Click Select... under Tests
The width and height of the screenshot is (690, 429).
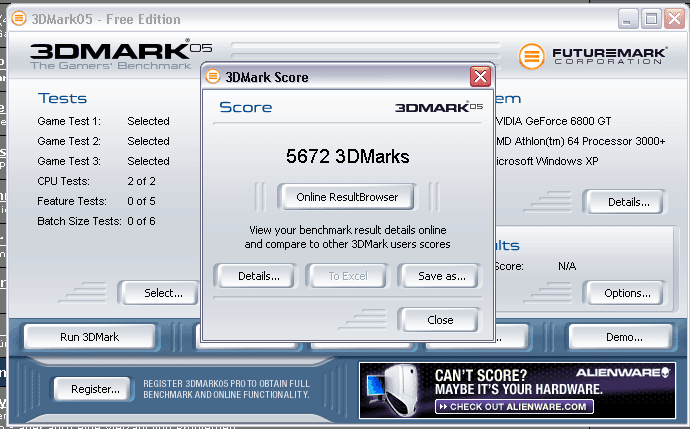[161, 293]
